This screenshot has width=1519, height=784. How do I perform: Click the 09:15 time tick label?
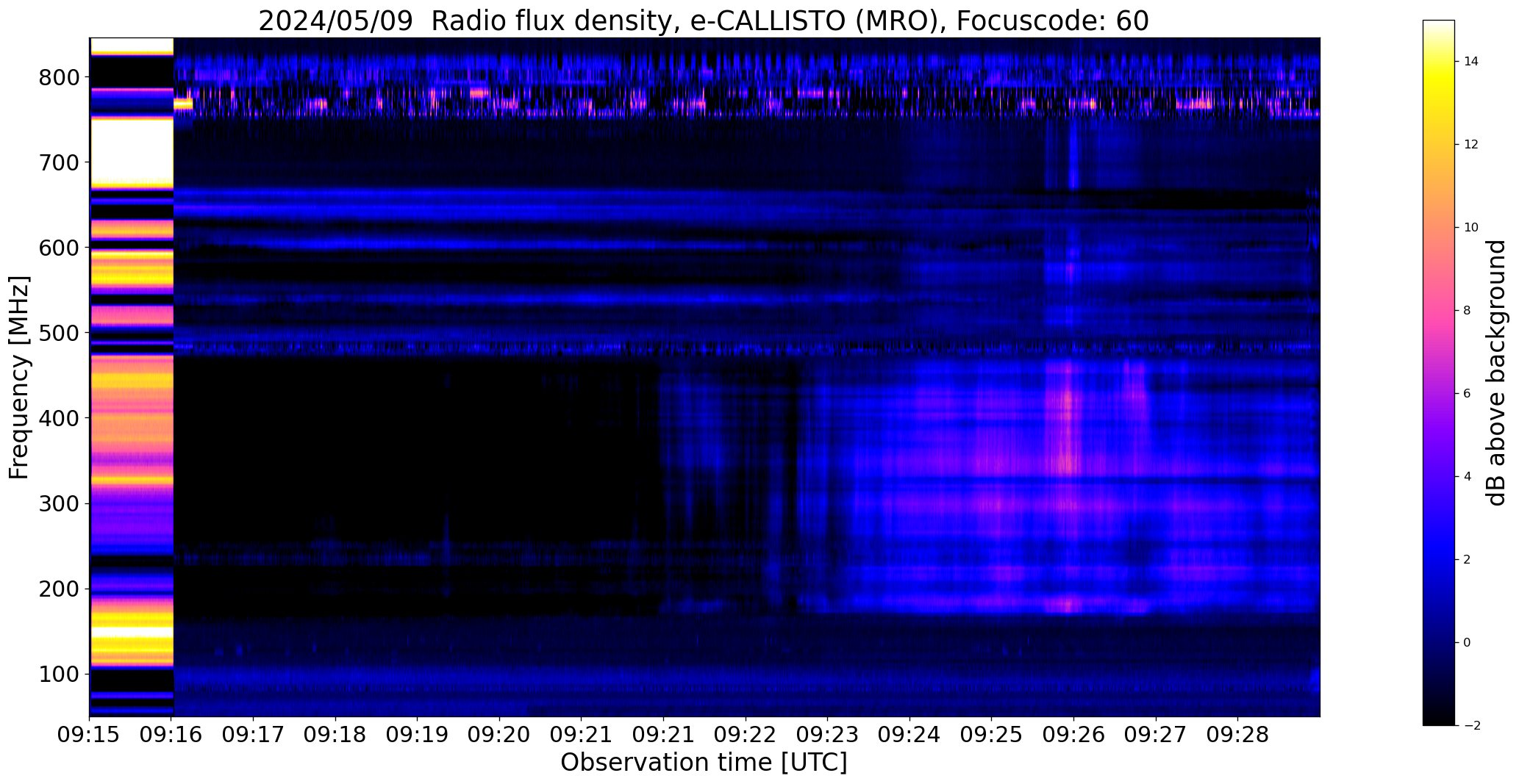(90, 736)
